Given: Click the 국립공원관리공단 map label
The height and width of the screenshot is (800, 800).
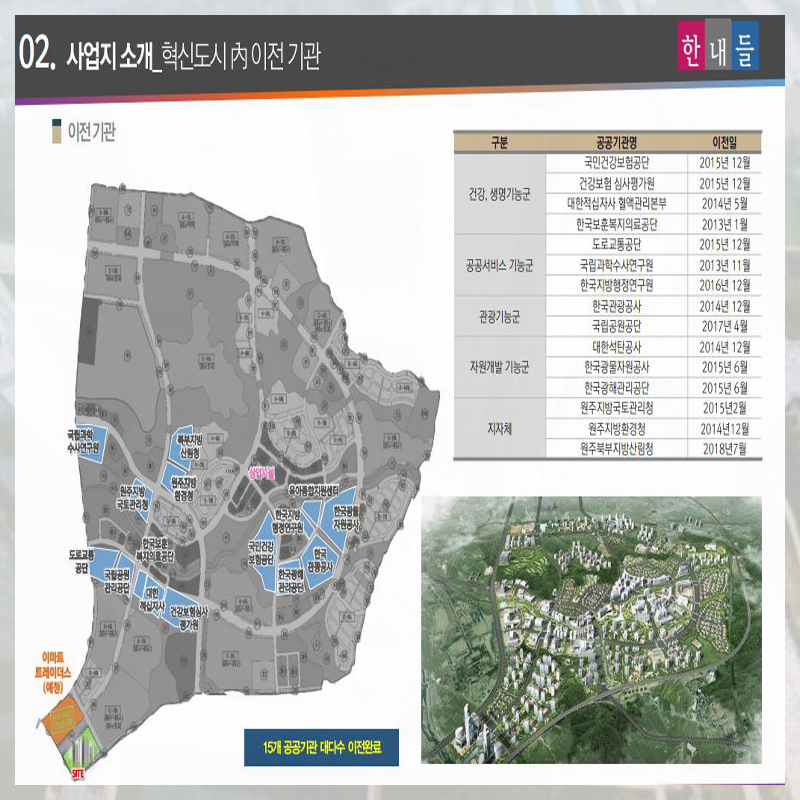Looking at the screenshot, I should click(117, 581).
